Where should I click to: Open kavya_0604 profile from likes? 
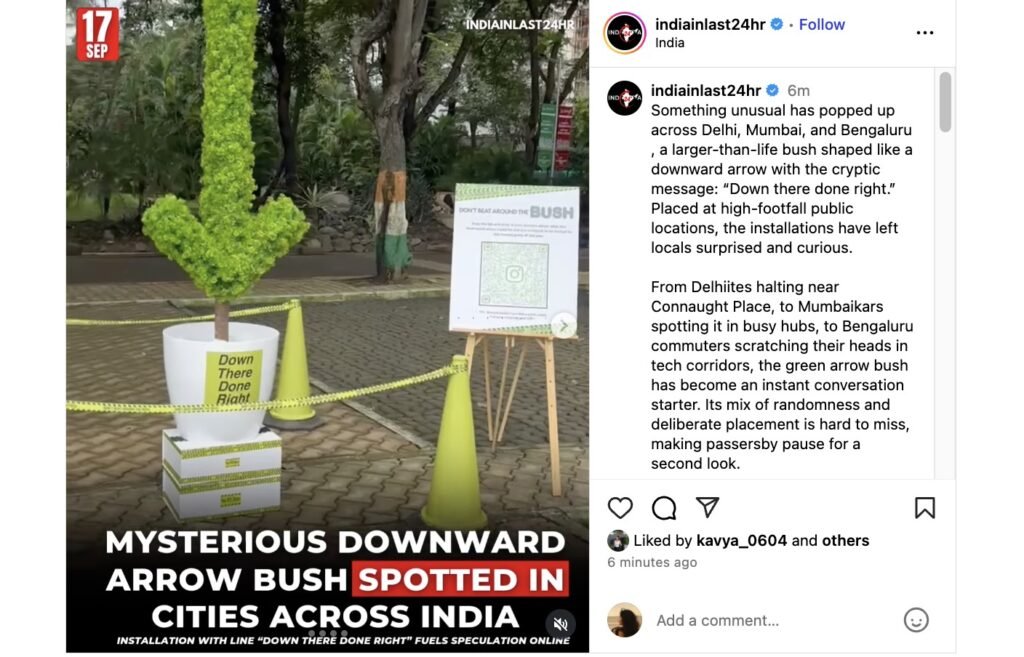pyautogui.click(x=741, y=541)
